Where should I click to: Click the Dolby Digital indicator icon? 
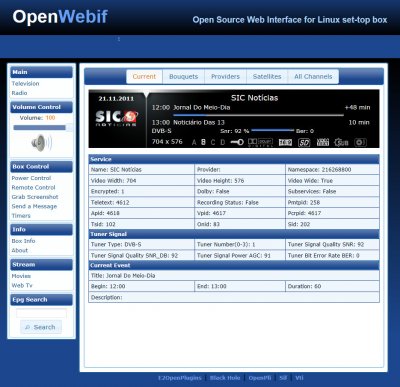260,142
